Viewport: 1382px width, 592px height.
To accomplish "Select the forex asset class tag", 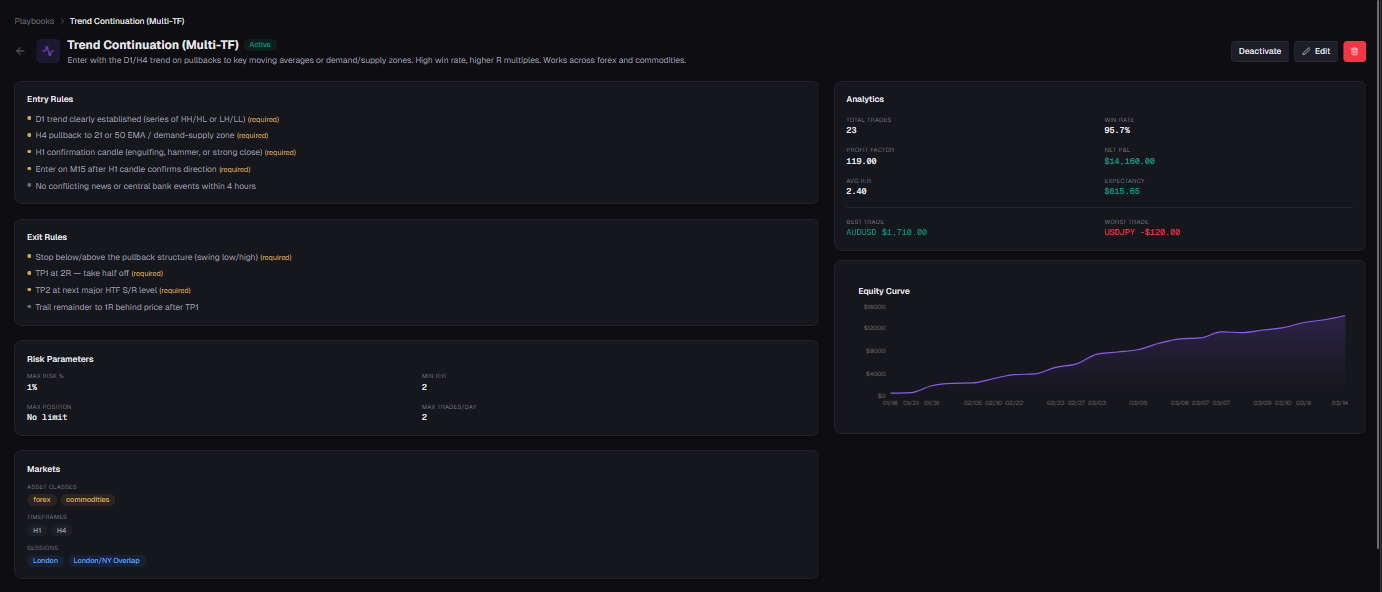I will 42,499.
